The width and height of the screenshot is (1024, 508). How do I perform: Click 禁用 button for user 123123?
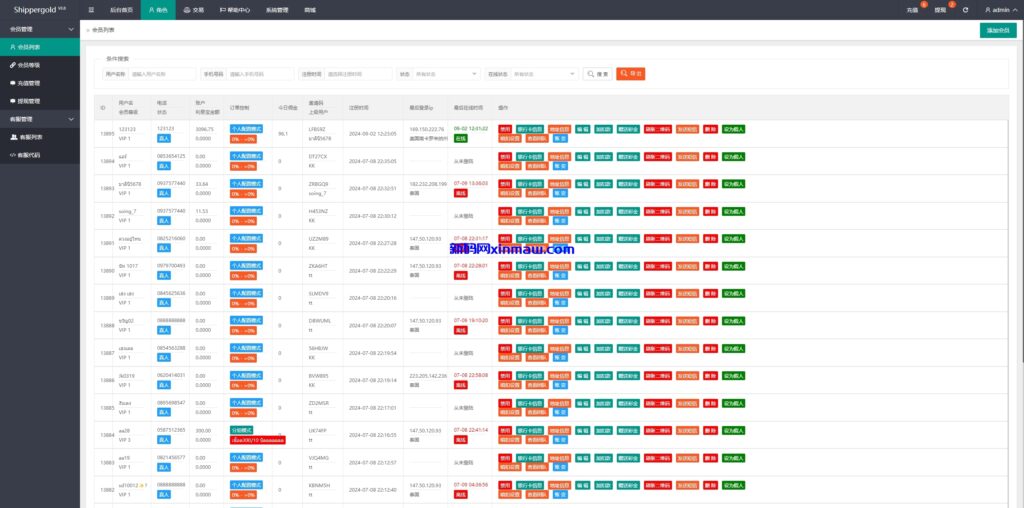(x=505, y=129)
